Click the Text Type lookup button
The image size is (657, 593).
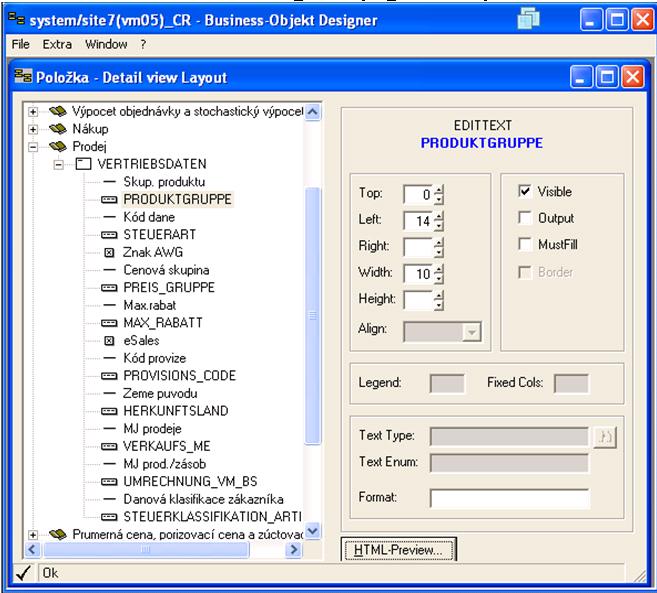[605, 437]
